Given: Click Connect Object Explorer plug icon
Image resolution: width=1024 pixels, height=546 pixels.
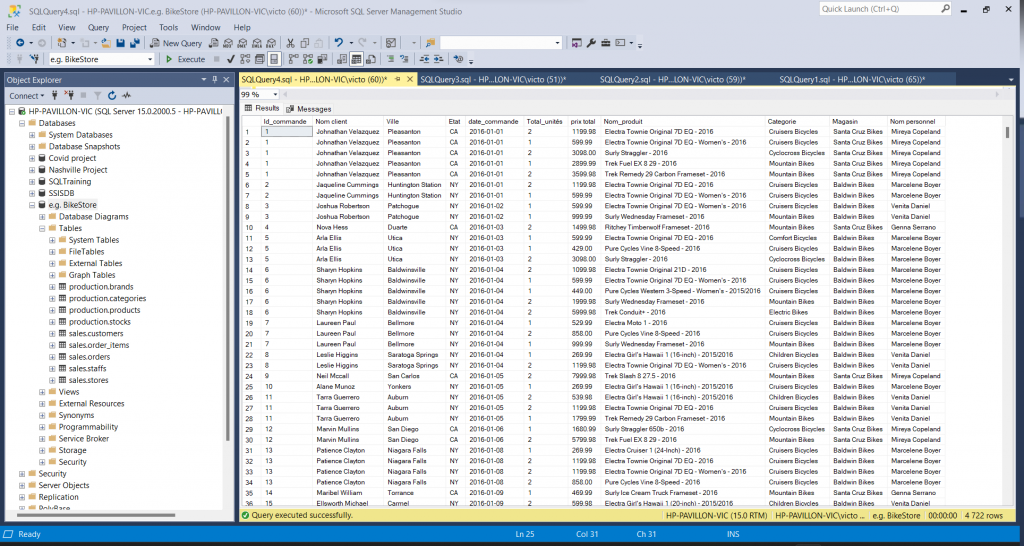Looking at the screenshot, I should tap(55, 95).
